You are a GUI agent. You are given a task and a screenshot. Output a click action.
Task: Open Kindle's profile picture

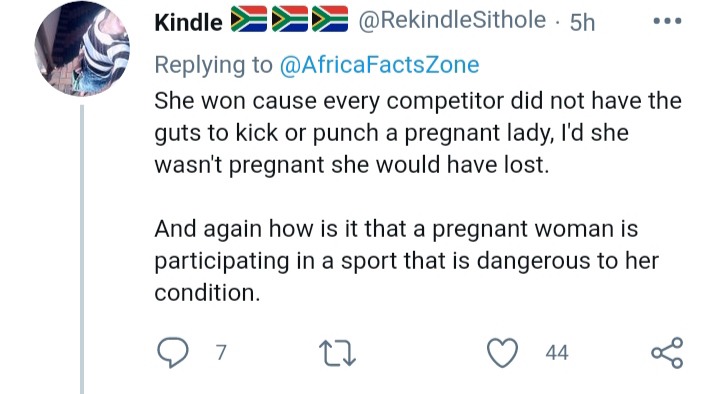[82, 49]
